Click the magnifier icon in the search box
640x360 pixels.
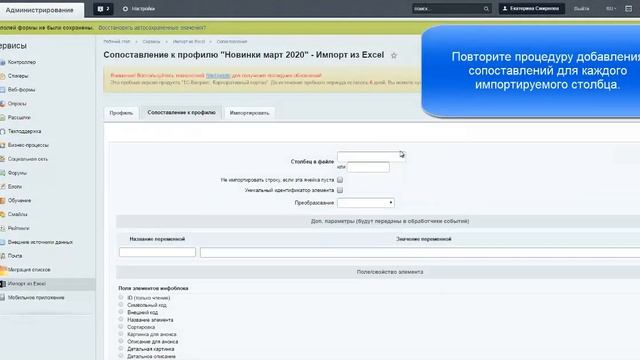pyautogui.click(x=486, y=9)
